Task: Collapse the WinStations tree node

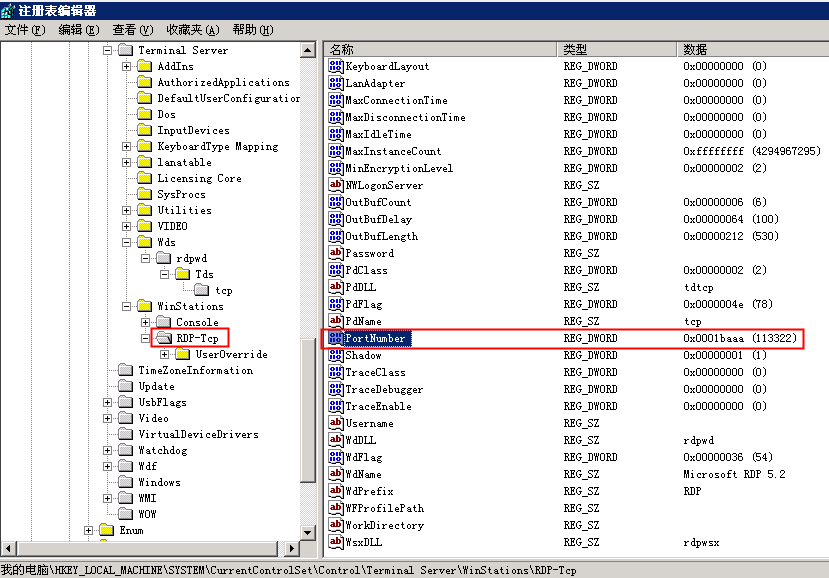Action: [127, 306]
